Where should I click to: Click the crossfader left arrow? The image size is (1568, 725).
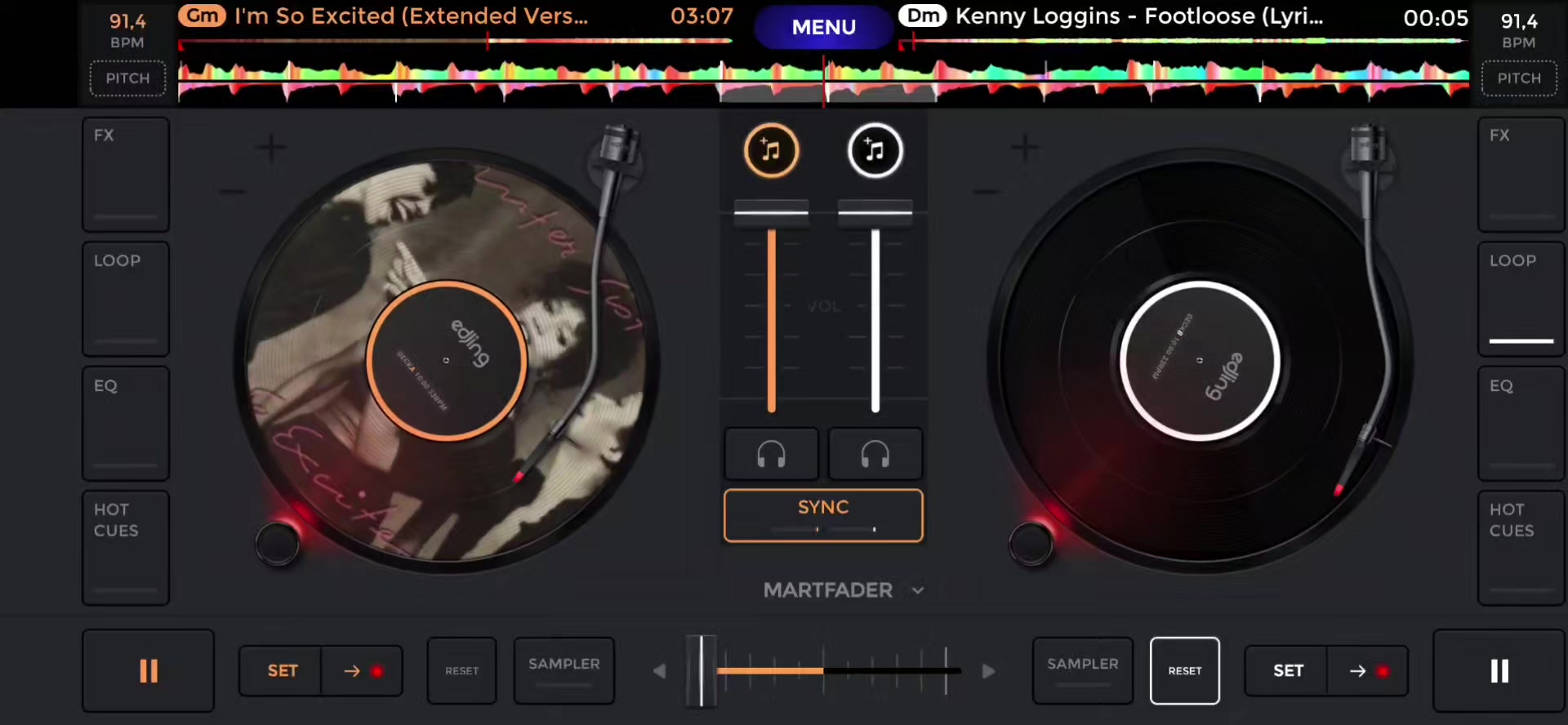659,671
